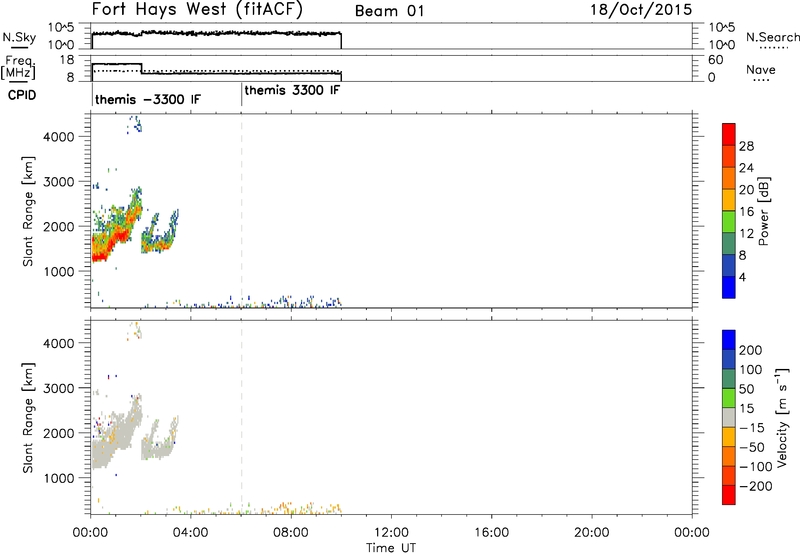Screen dimensions: 800x554
Task: Click the '20:00' time tick label
Action: pos(592,533)
